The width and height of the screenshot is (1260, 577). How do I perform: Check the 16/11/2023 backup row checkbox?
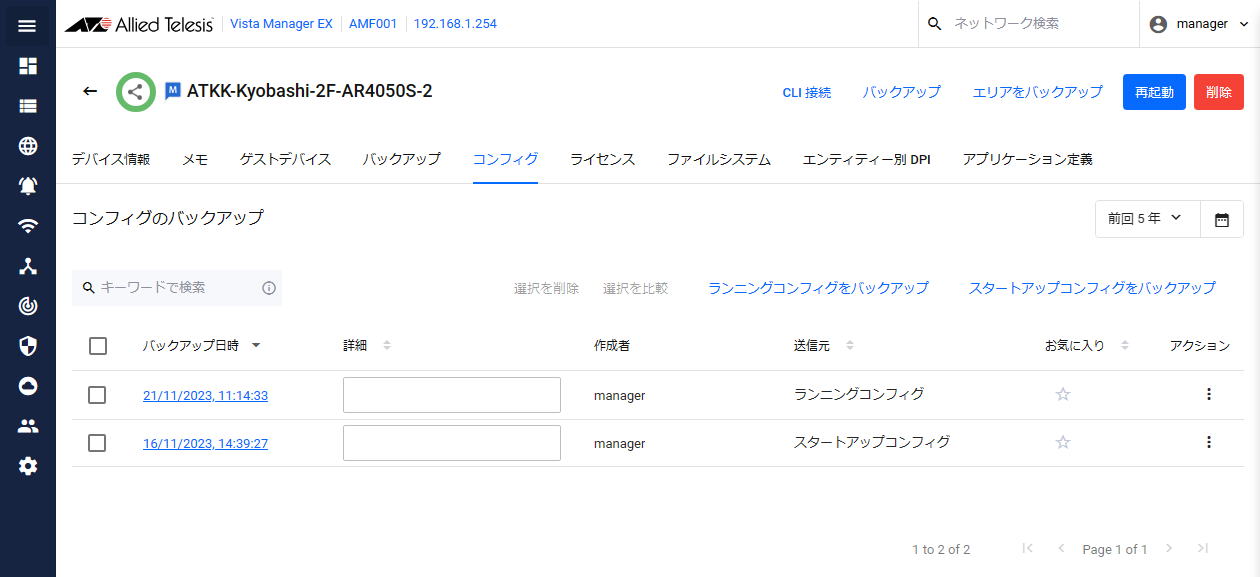(97, 442)
